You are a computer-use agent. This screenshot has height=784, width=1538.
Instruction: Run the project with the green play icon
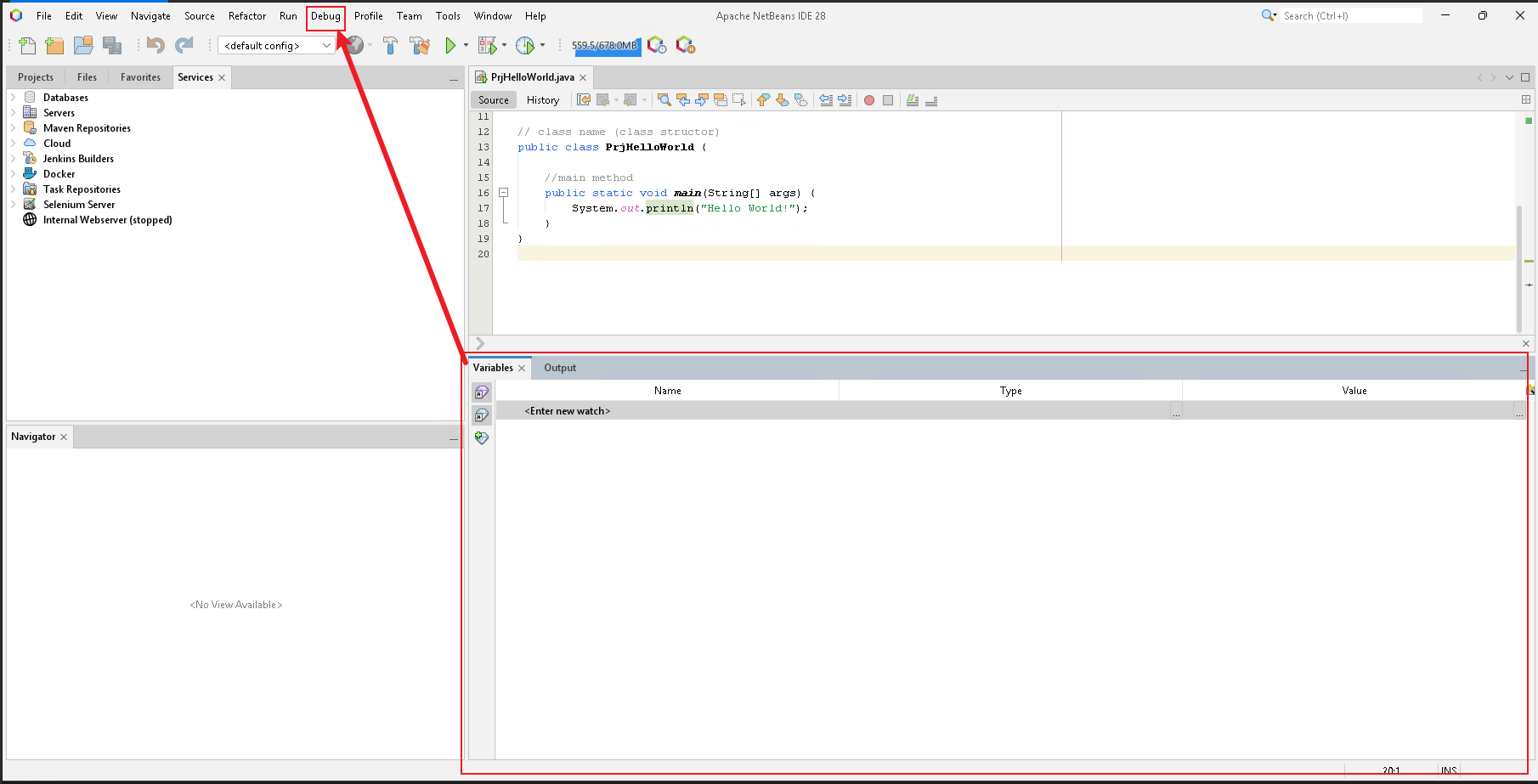click(450, 46)
